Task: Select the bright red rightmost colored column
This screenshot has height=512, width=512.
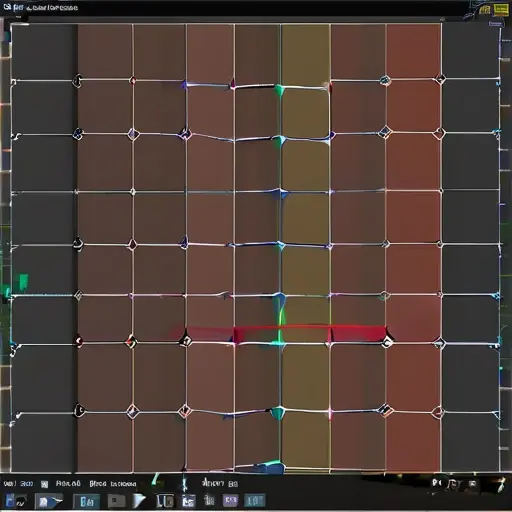Action: [x=414, y=248]
